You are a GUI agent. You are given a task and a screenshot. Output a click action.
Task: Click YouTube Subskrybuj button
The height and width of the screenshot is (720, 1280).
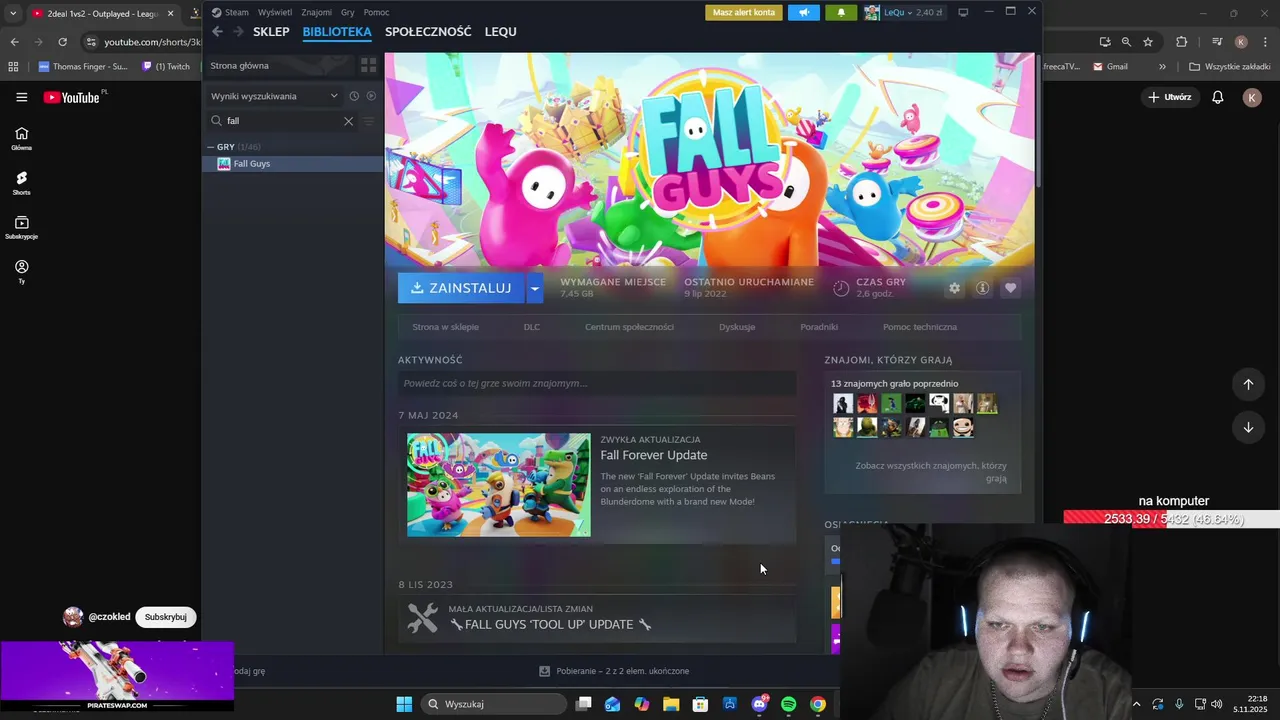tap(165, 617)
